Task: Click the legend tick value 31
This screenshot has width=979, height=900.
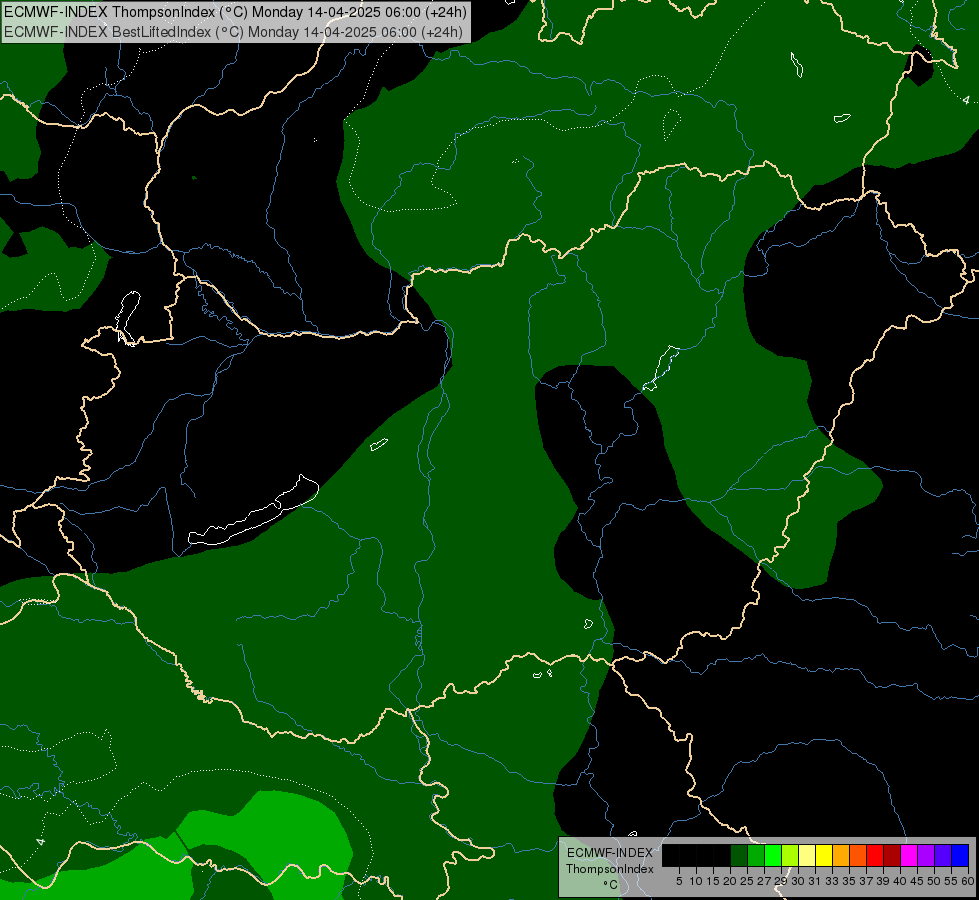Action: 815,881
